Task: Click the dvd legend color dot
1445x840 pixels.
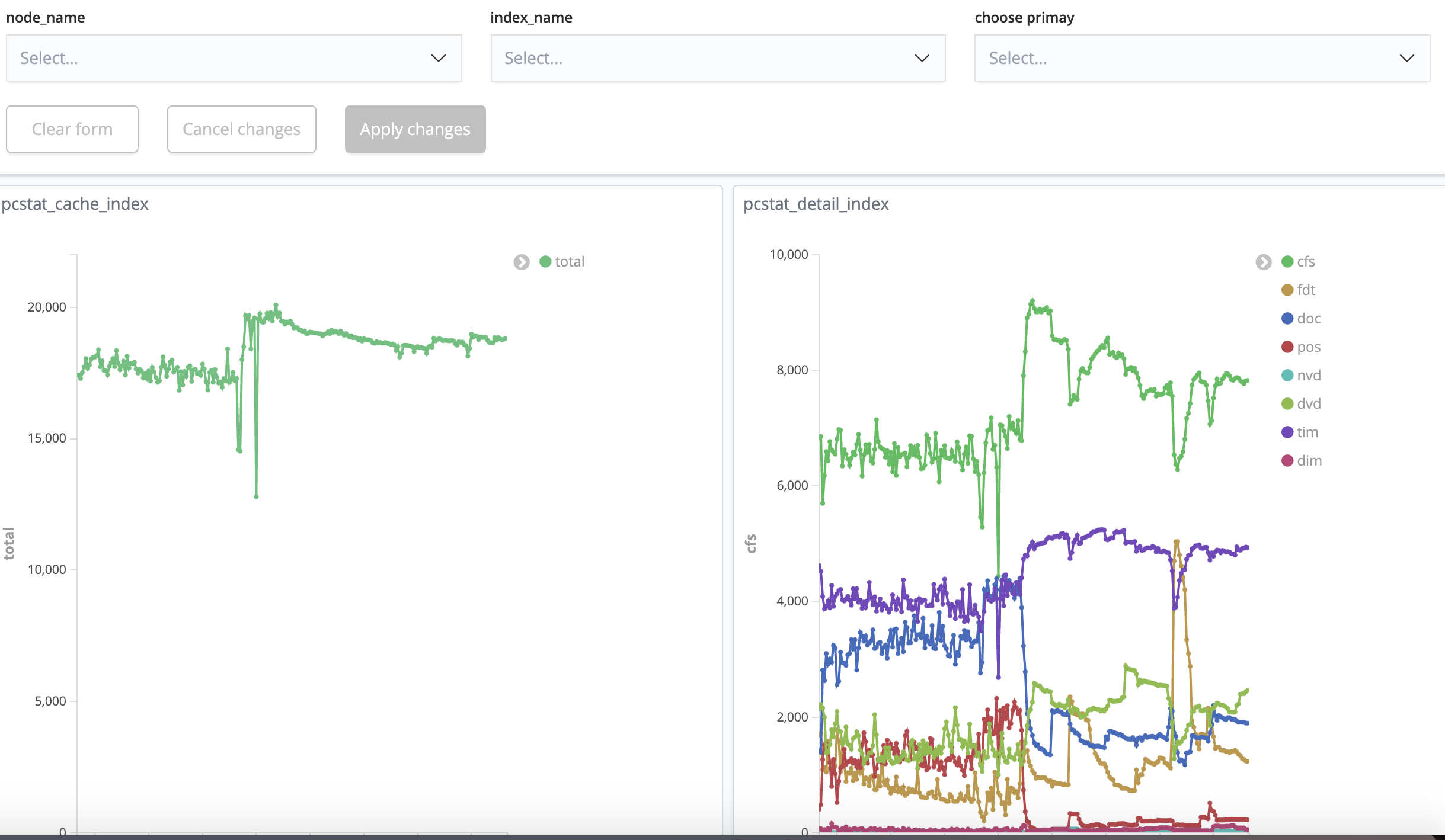Action: tap(1287, 404)
